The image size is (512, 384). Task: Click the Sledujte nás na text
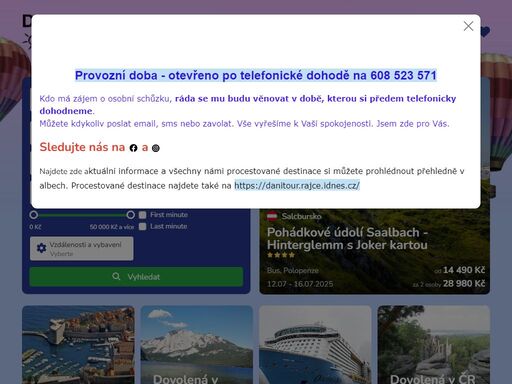(82, 147)
